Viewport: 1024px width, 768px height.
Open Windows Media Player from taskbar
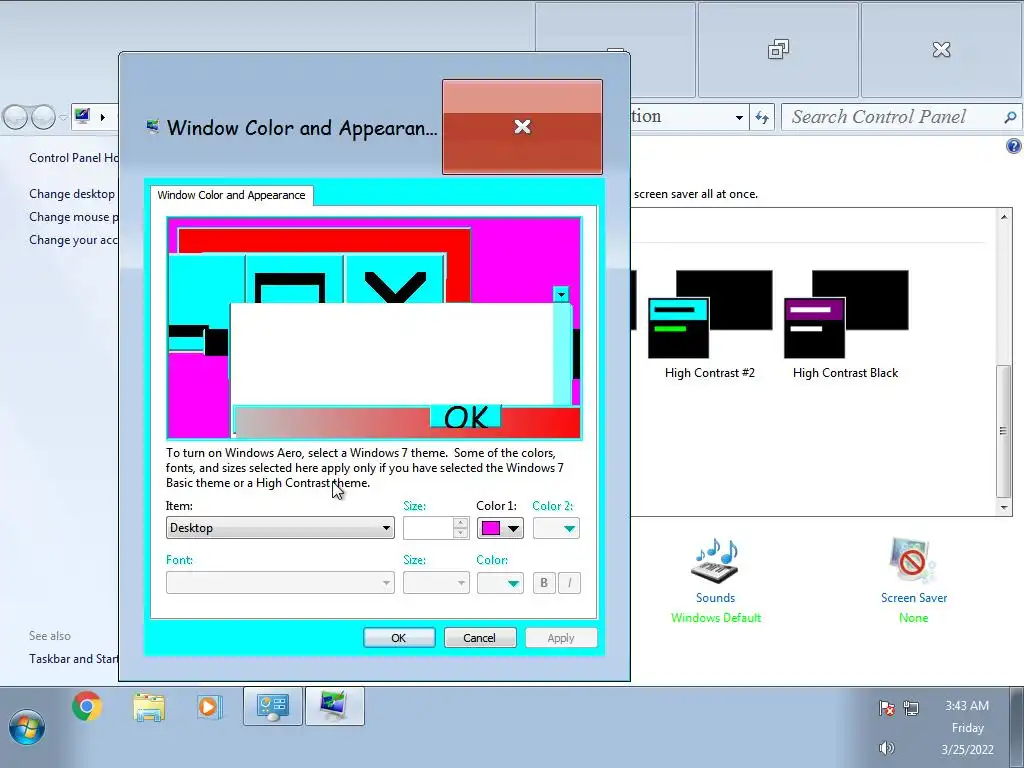tap(208, 707)
